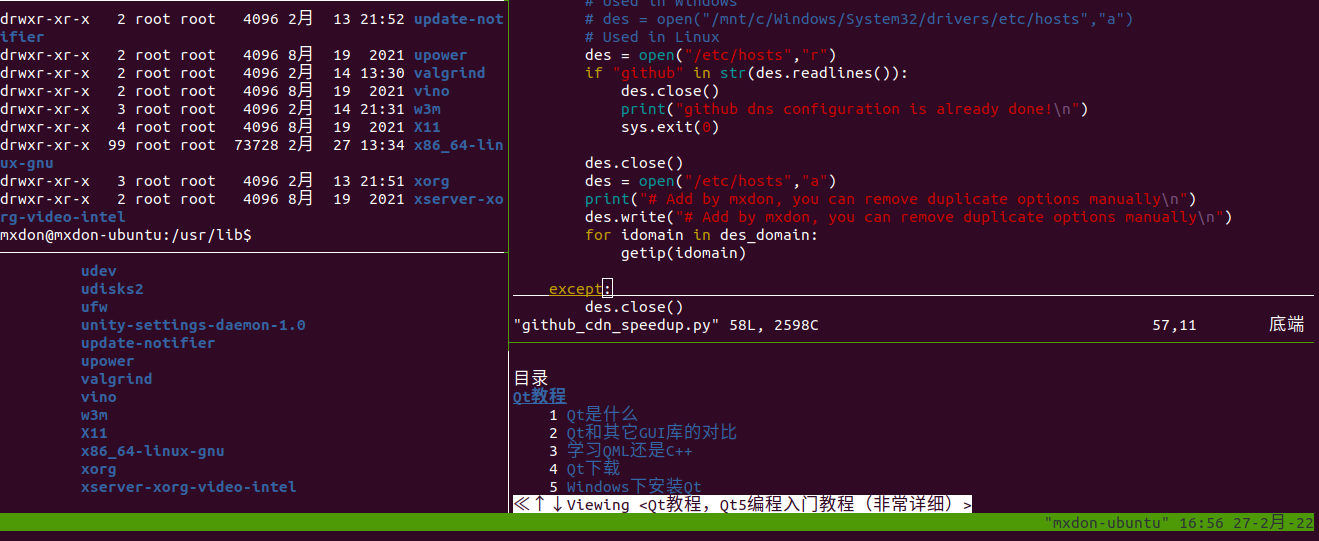
Task: Click the ↓ down arrow in w3m status line
Action: click(557, 505)
